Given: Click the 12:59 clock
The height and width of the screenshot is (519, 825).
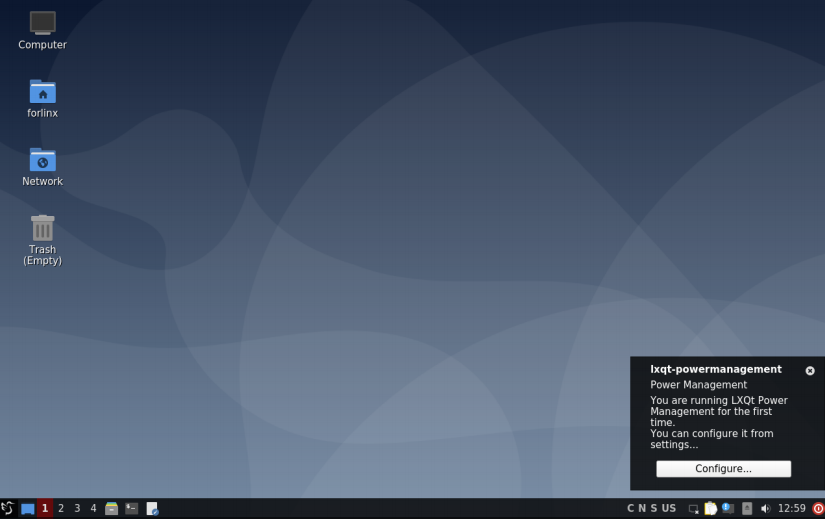Looking at the screenshot, I should 791,508.
